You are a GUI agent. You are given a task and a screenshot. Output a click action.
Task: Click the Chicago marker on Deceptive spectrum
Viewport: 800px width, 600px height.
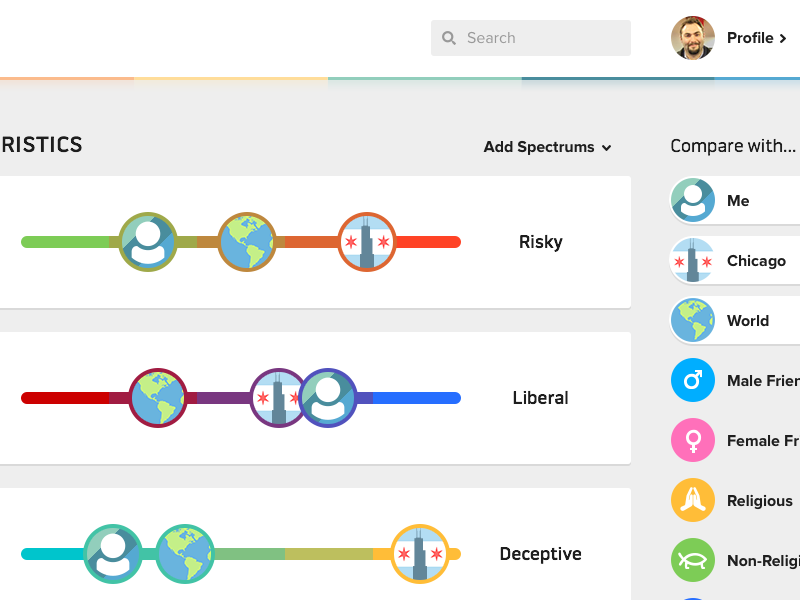coord(420,554)
